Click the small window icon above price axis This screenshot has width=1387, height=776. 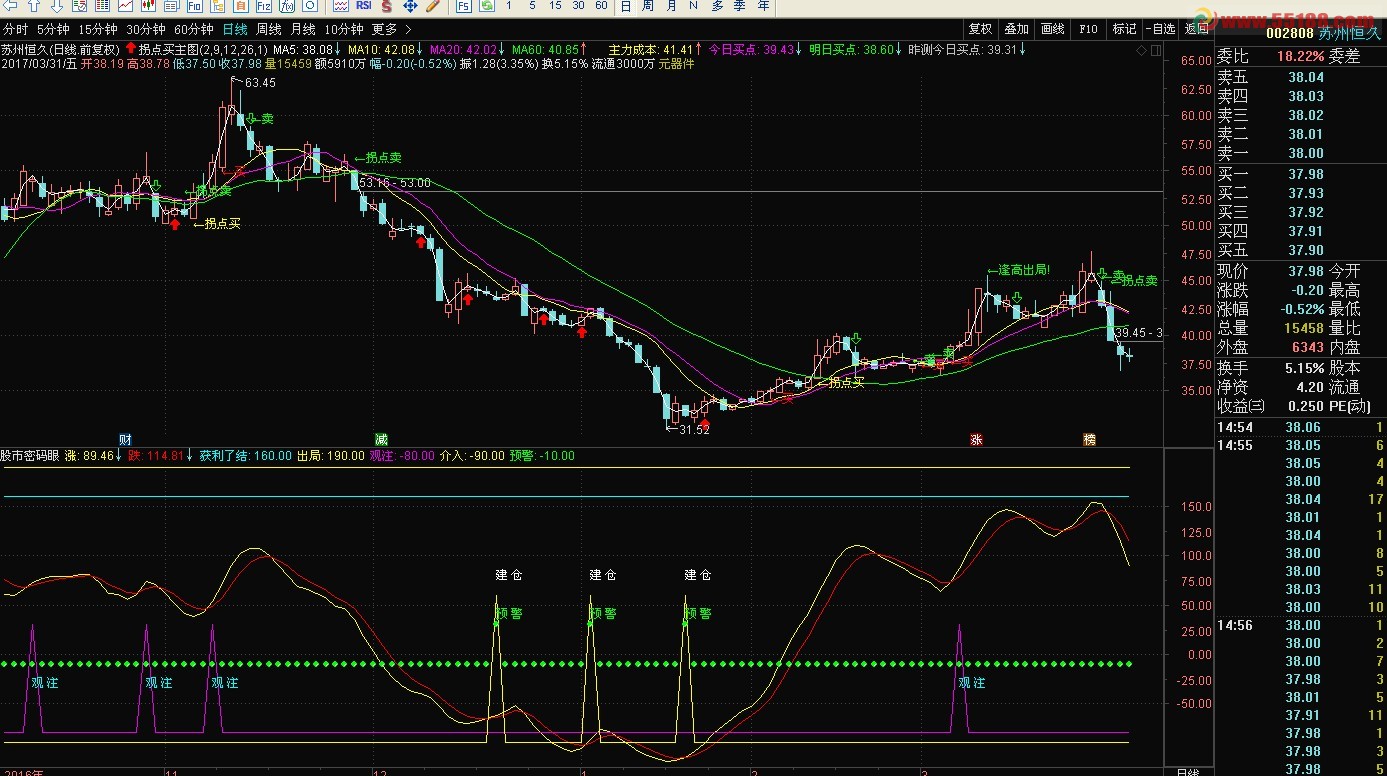tap(1156, 48)
